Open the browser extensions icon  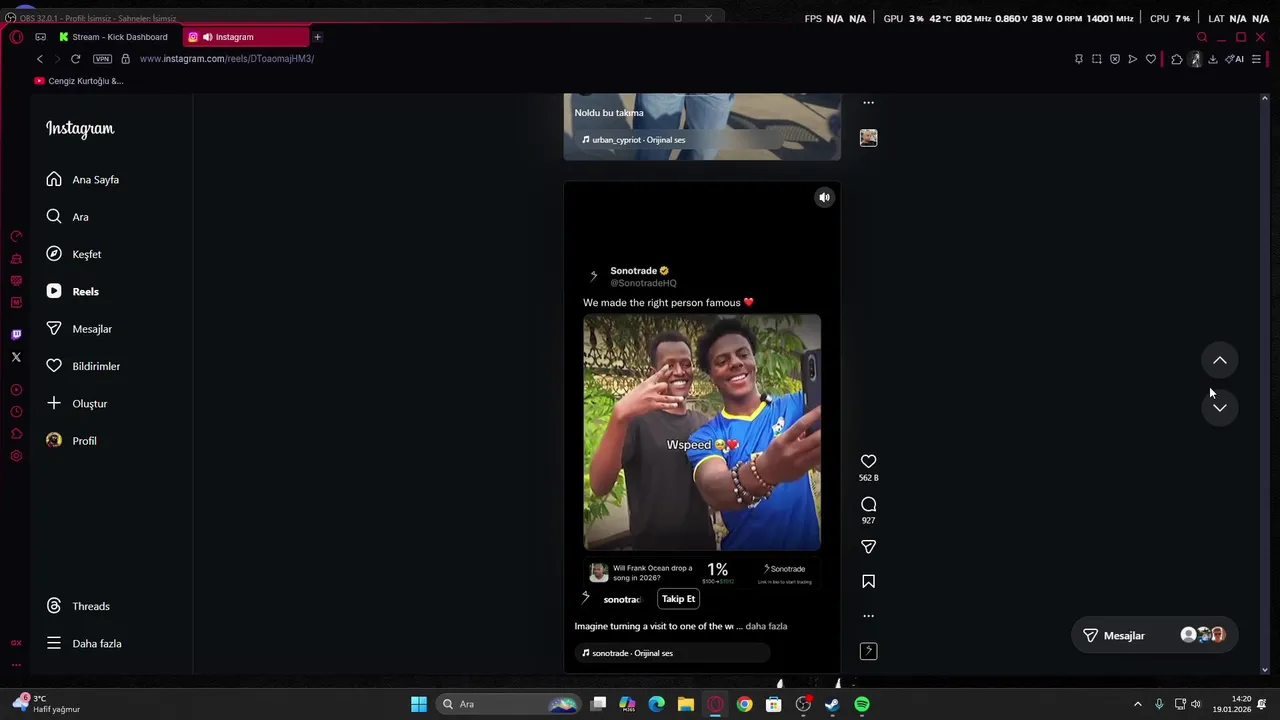1176,59
